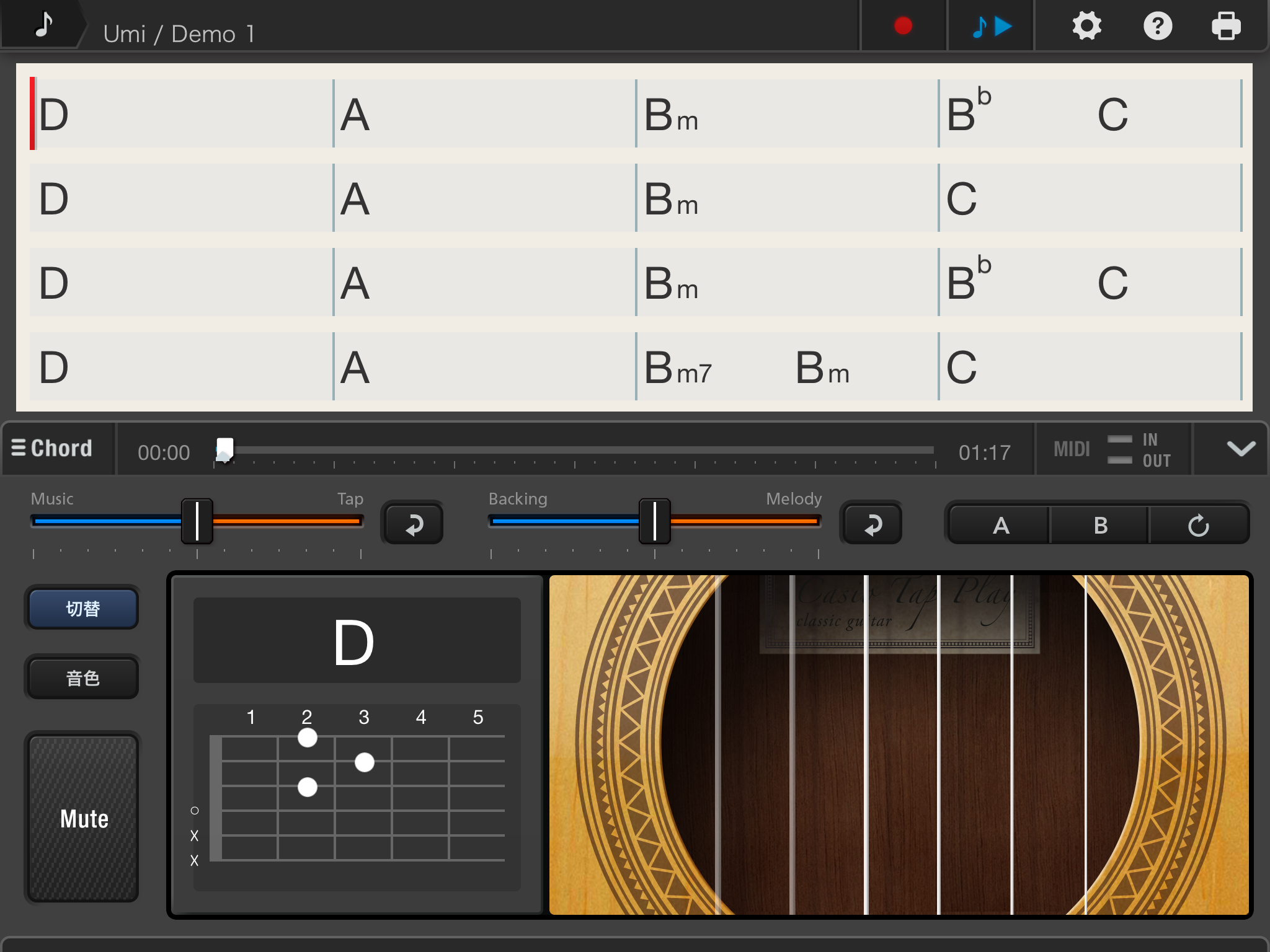Click the chord fingering fretboard diagram
This screenshot has width=1270, height=952.
coord(357,798)
